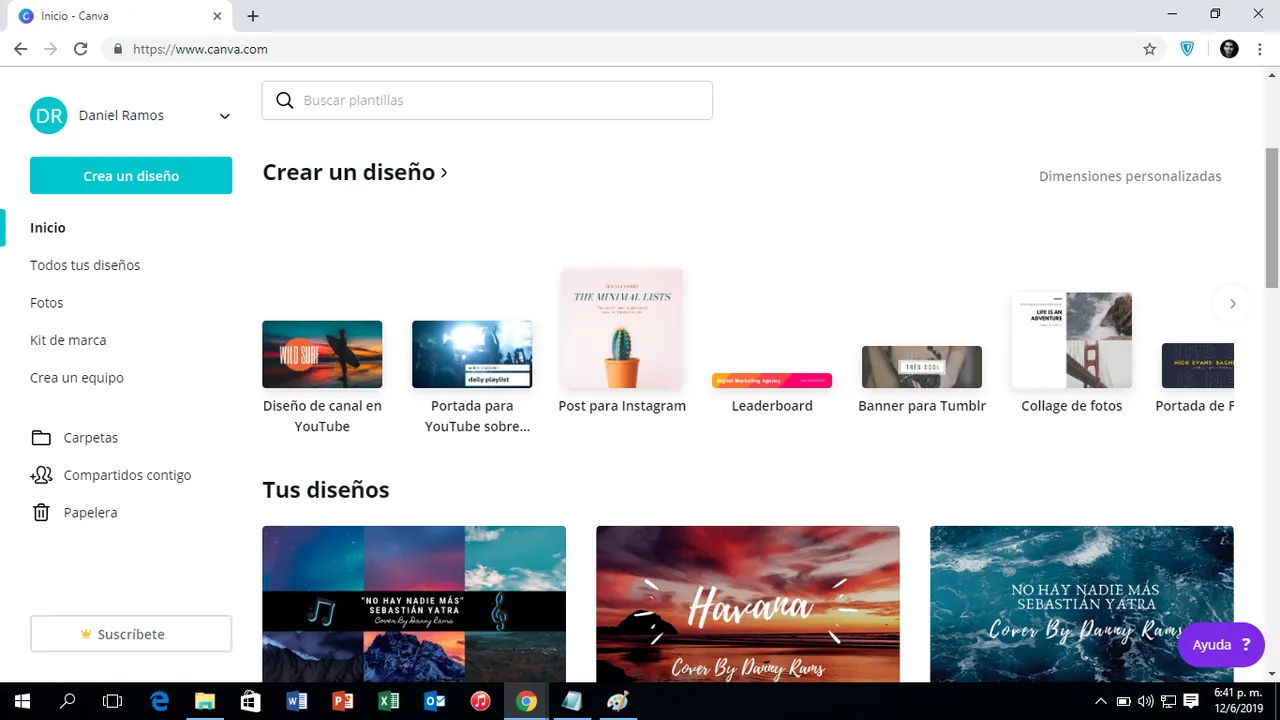
Task: Open Dimensiones personalizadas
Action: pyautogui.click(x=1130, y=176)
